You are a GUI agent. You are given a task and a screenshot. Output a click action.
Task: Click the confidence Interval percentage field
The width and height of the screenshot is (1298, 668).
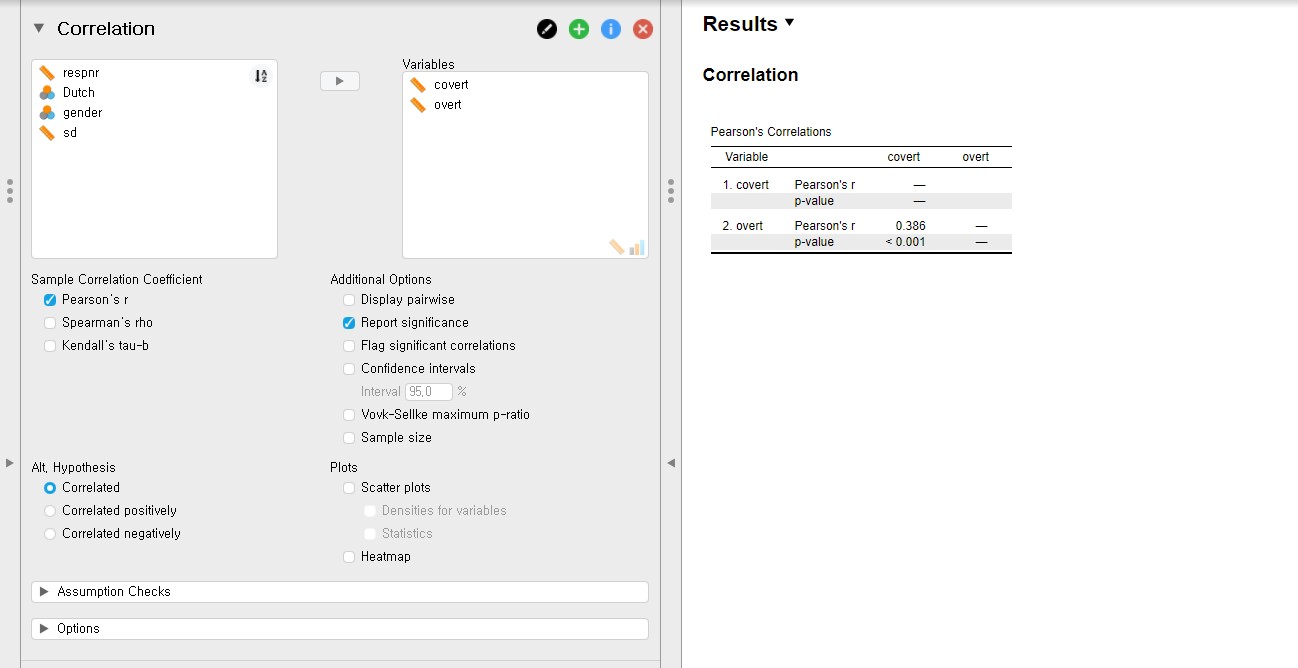(x=429, y=392)
